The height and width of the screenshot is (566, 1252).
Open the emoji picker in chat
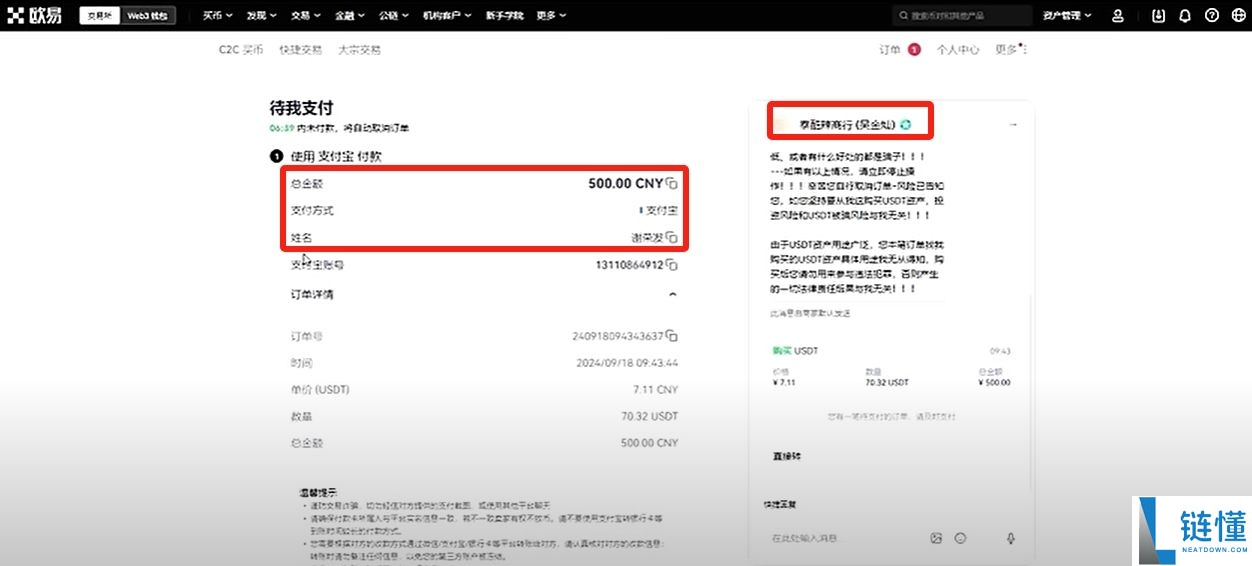coord(960,538)
